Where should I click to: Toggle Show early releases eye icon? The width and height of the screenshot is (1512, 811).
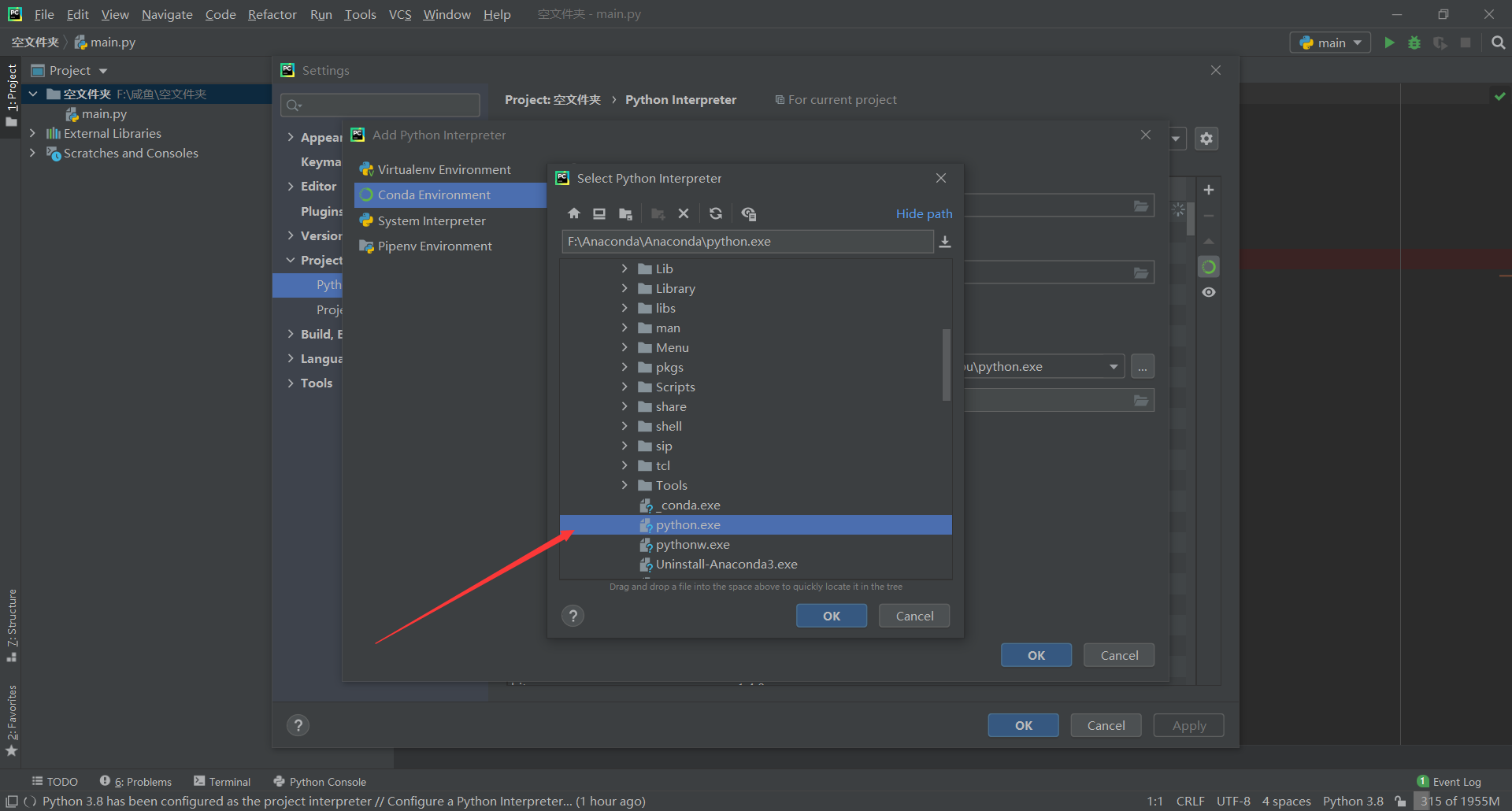pos(1209,292)
